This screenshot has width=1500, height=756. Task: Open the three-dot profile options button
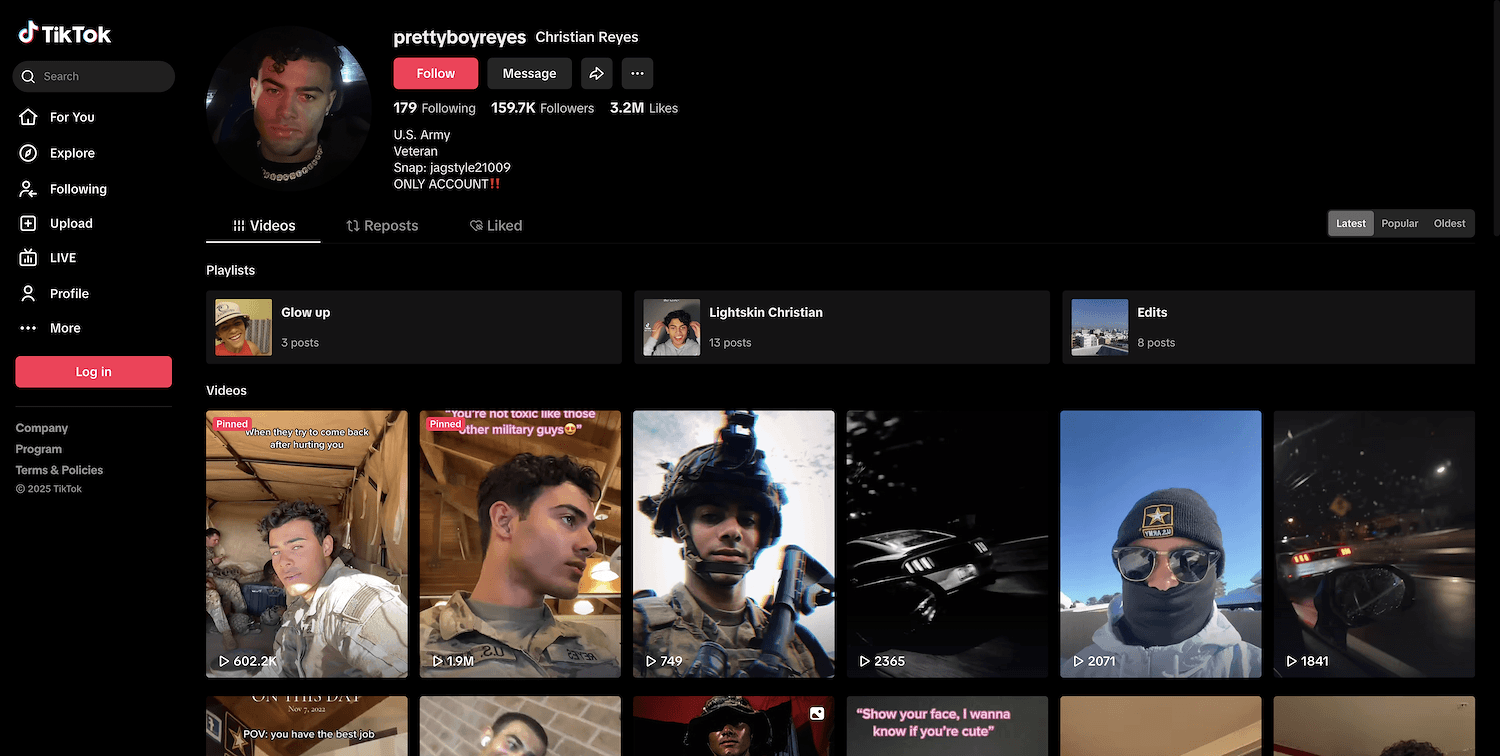coord(637,73)
